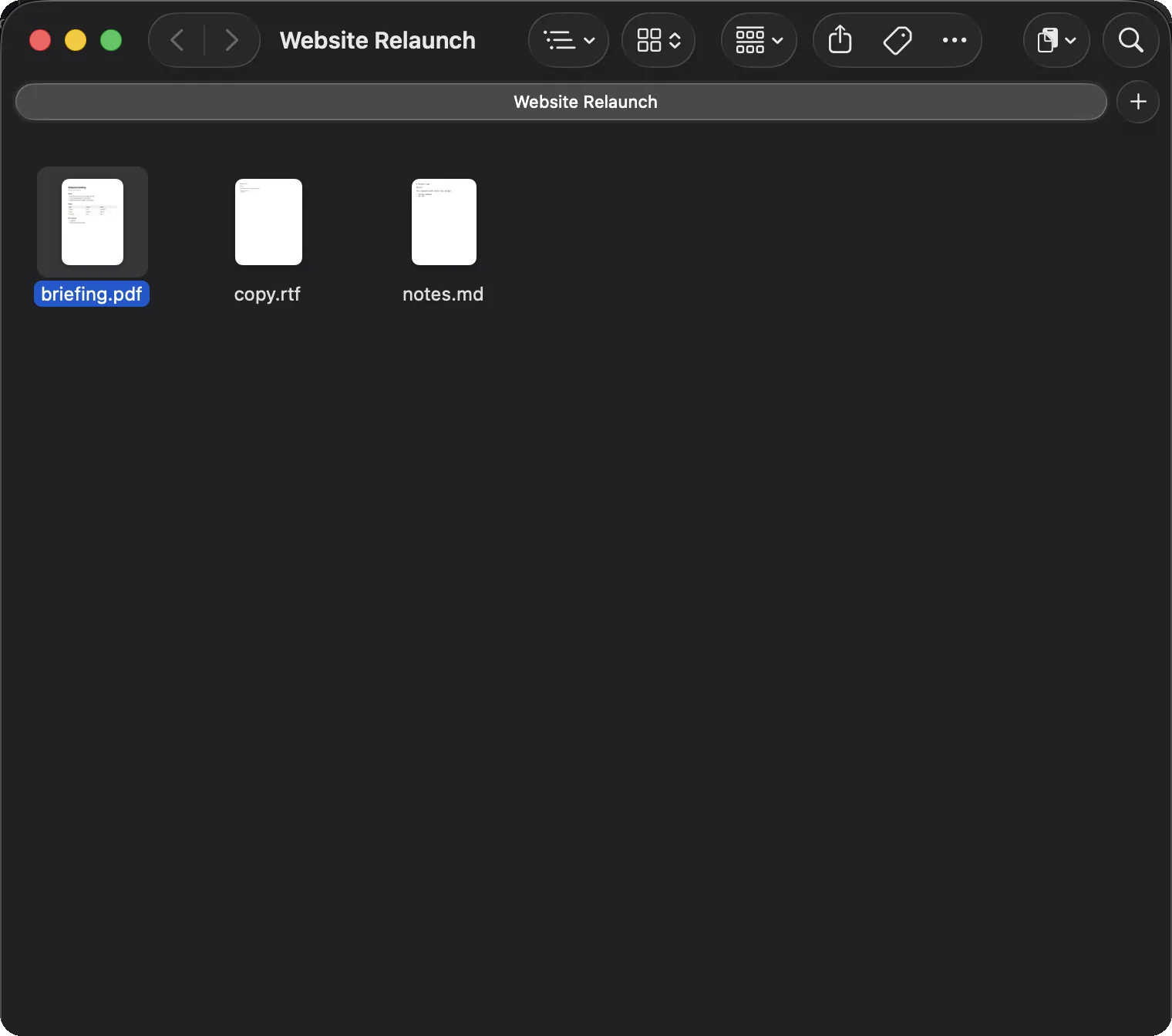Switch view using icon grid selector
1172x1036 pixels.
pos(658,40)
